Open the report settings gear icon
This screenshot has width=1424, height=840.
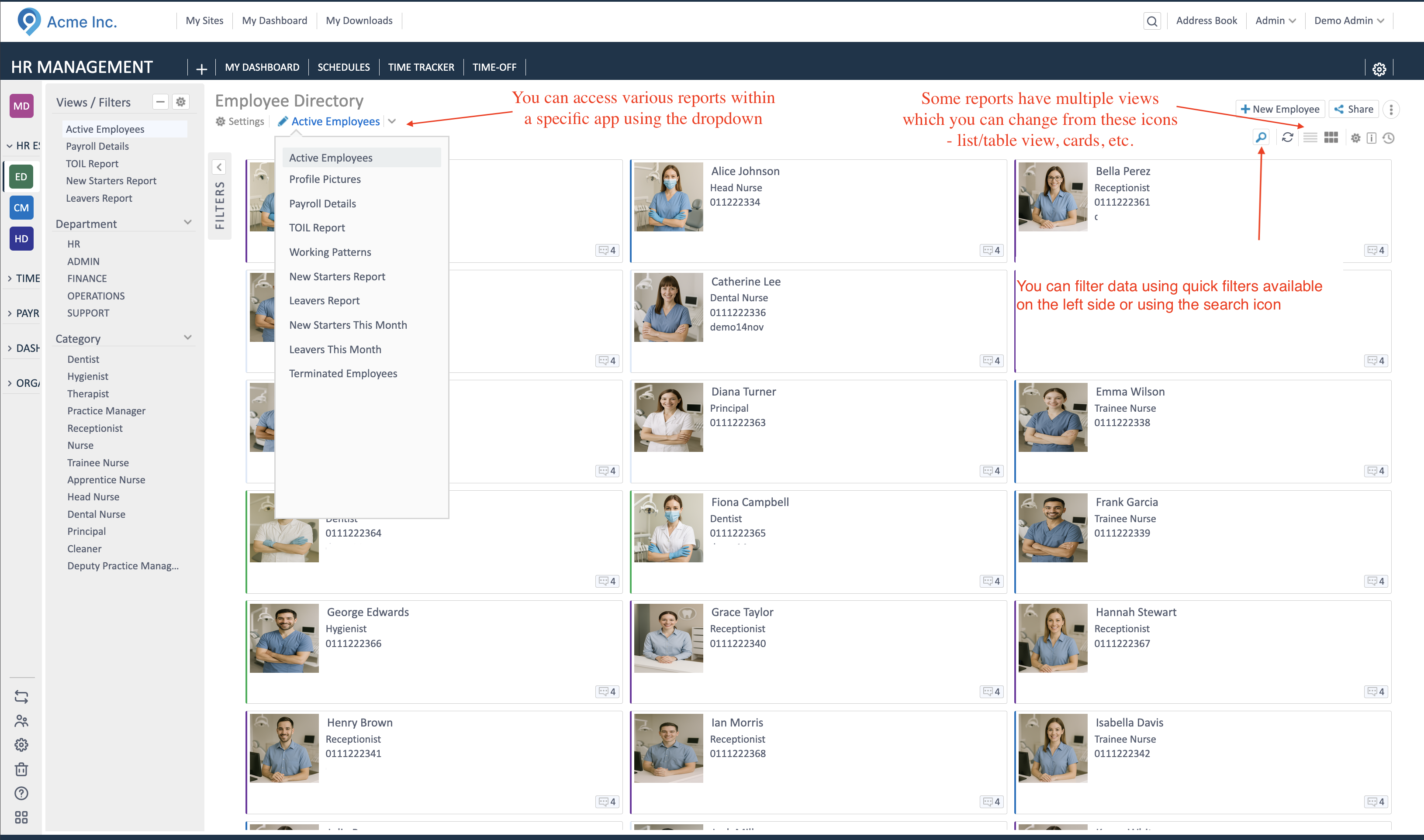click(1355, 138)
